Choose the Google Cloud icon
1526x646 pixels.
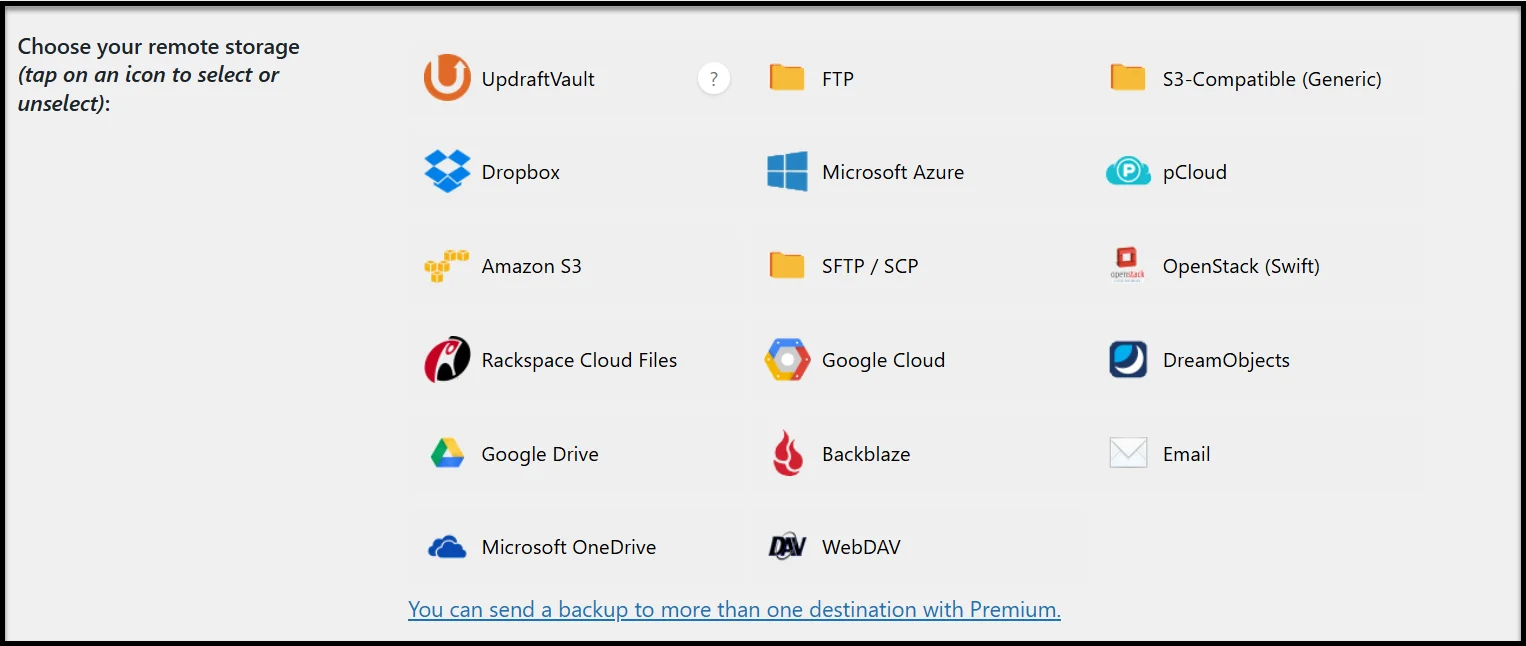tap(787, 360)
